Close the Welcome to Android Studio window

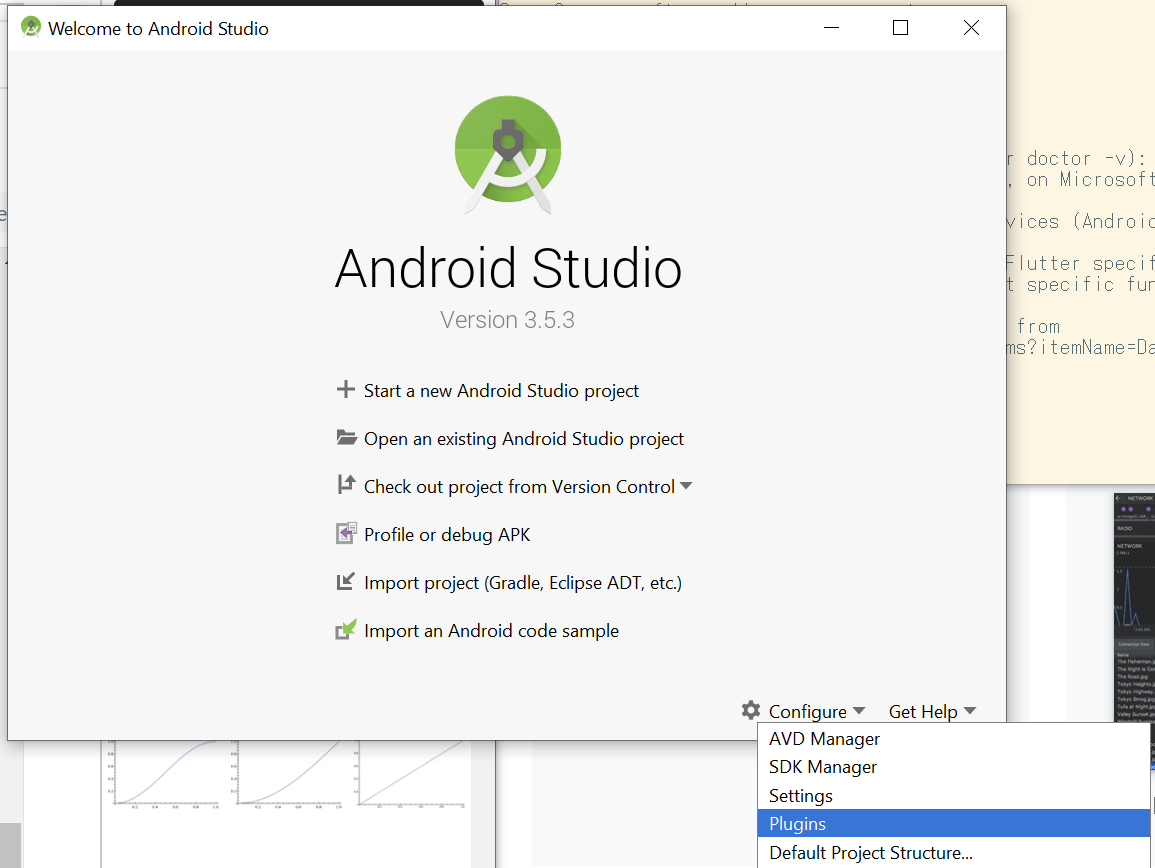click(972, 28)
